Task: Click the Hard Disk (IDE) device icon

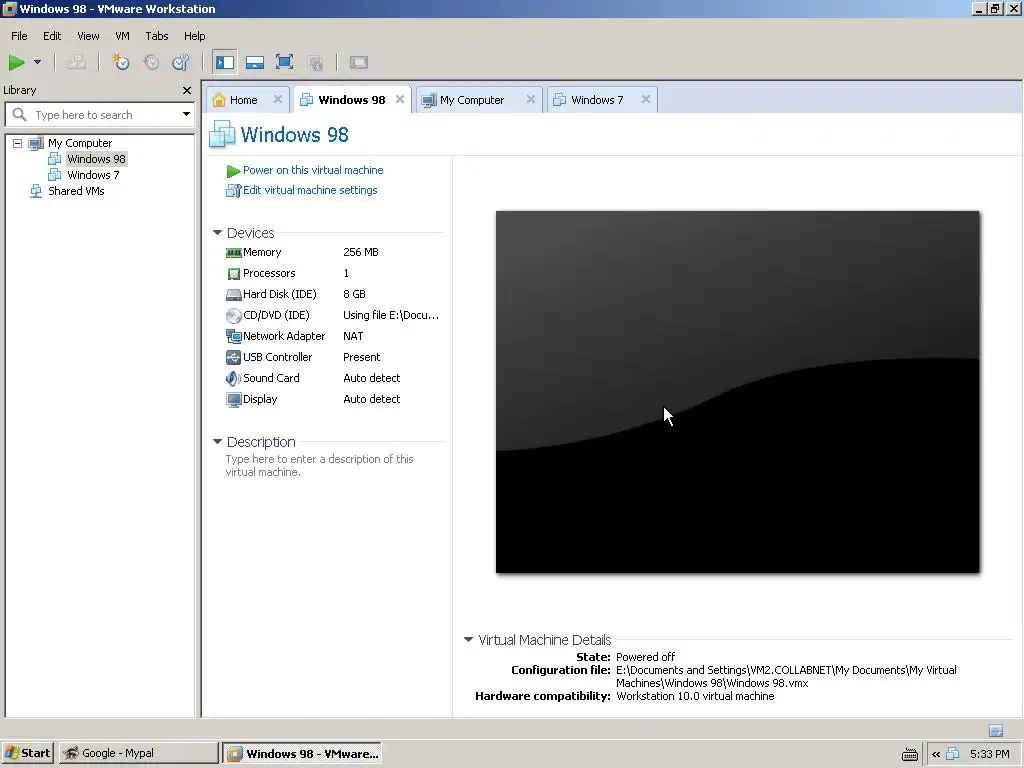Action: tap(233, 295)
